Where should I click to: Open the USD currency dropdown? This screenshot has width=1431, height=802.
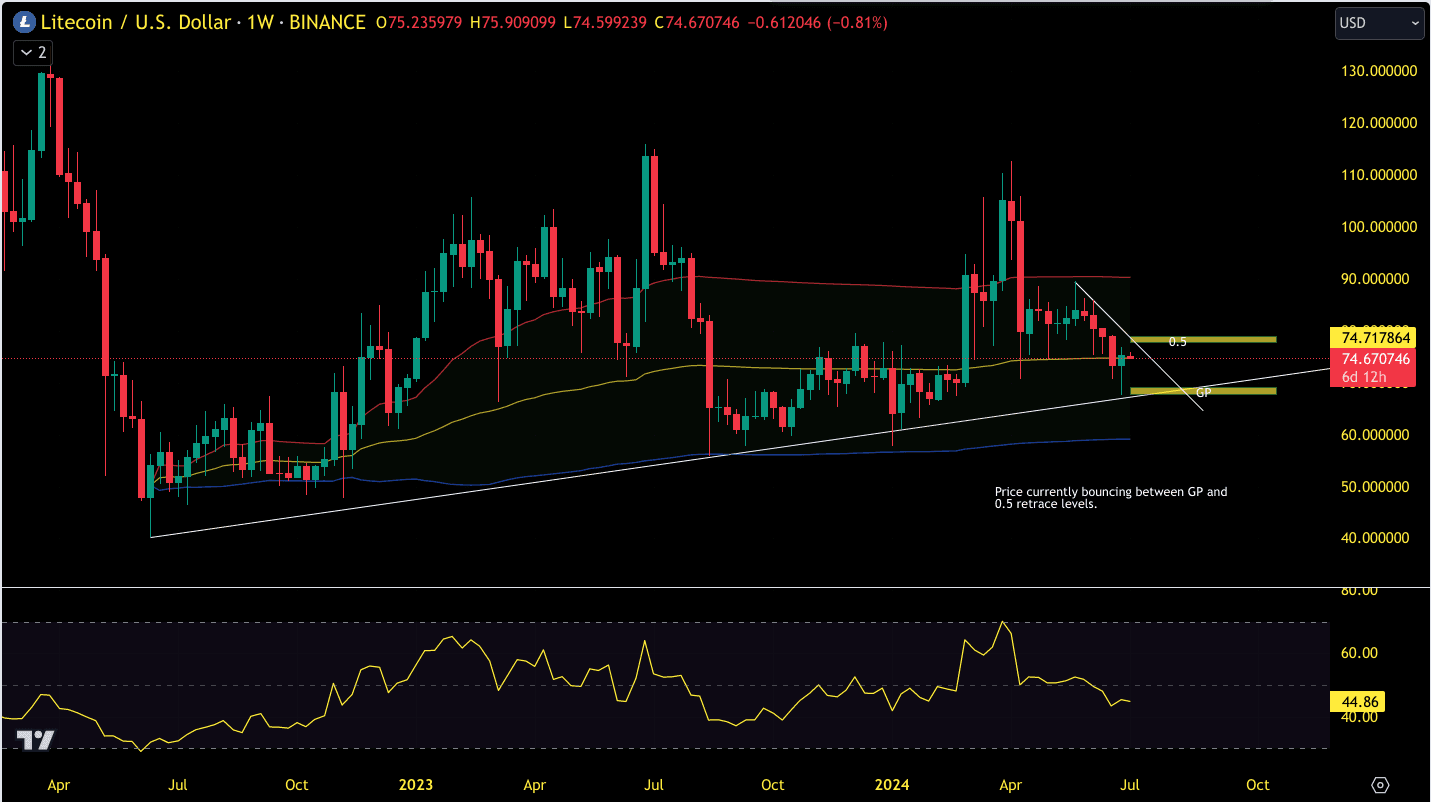point(1380,22)
